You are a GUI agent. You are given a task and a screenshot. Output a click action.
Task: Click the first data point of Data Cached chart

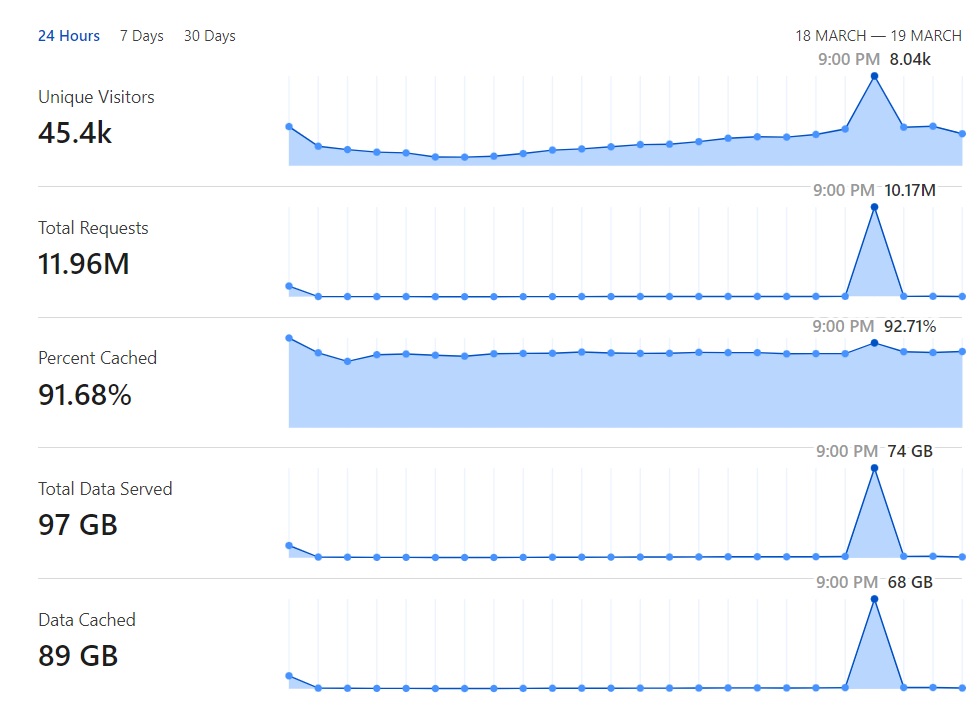click(289, 676)
